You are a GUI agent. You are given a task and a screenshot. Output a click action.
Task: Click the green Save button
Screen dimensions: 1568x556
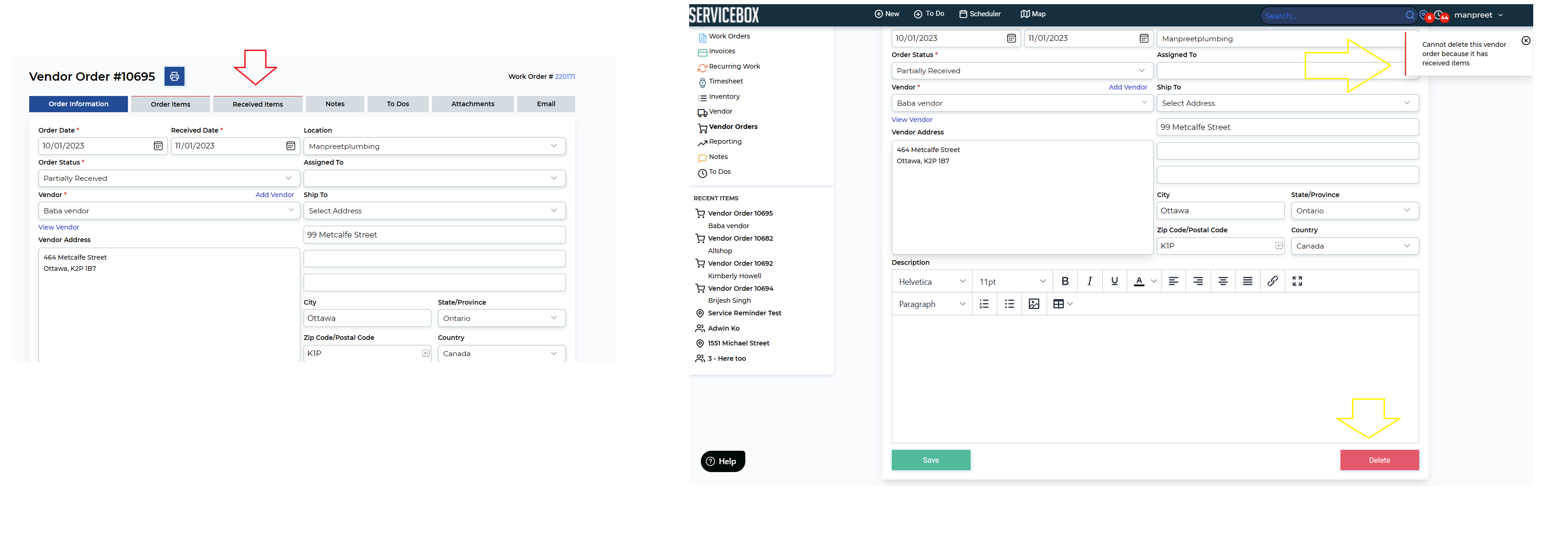[930, 460]
